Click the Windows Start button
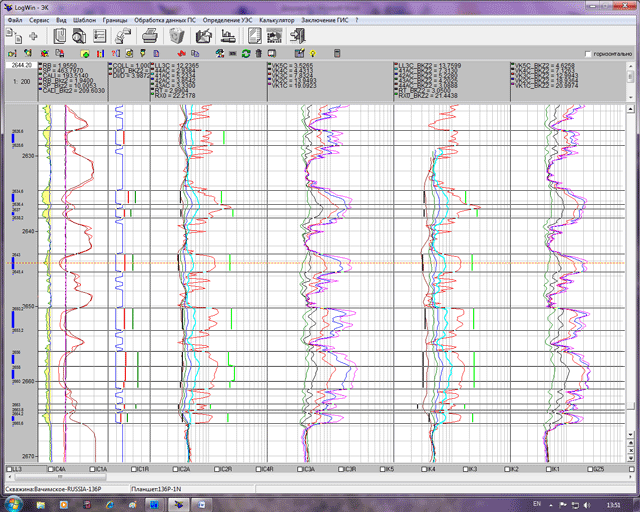Viewport: 640px width, 512px height. [13, 504]
